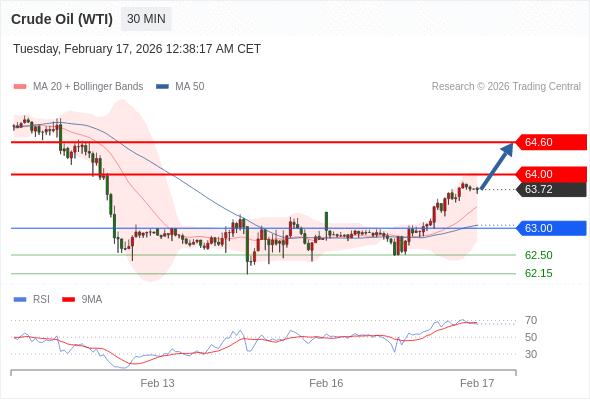Click the MA 50 blue legend swatch
590x400 pixels.
click(x=162, y=87)
